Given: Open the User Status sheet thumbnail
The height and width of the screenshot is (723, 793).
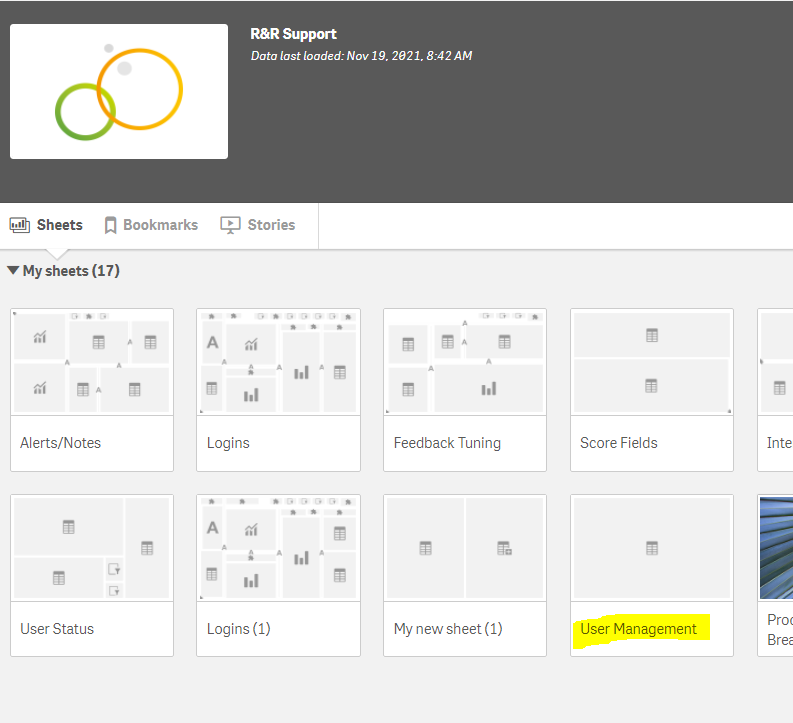Looking at the screenshot, I should click(x=92, y=548).
